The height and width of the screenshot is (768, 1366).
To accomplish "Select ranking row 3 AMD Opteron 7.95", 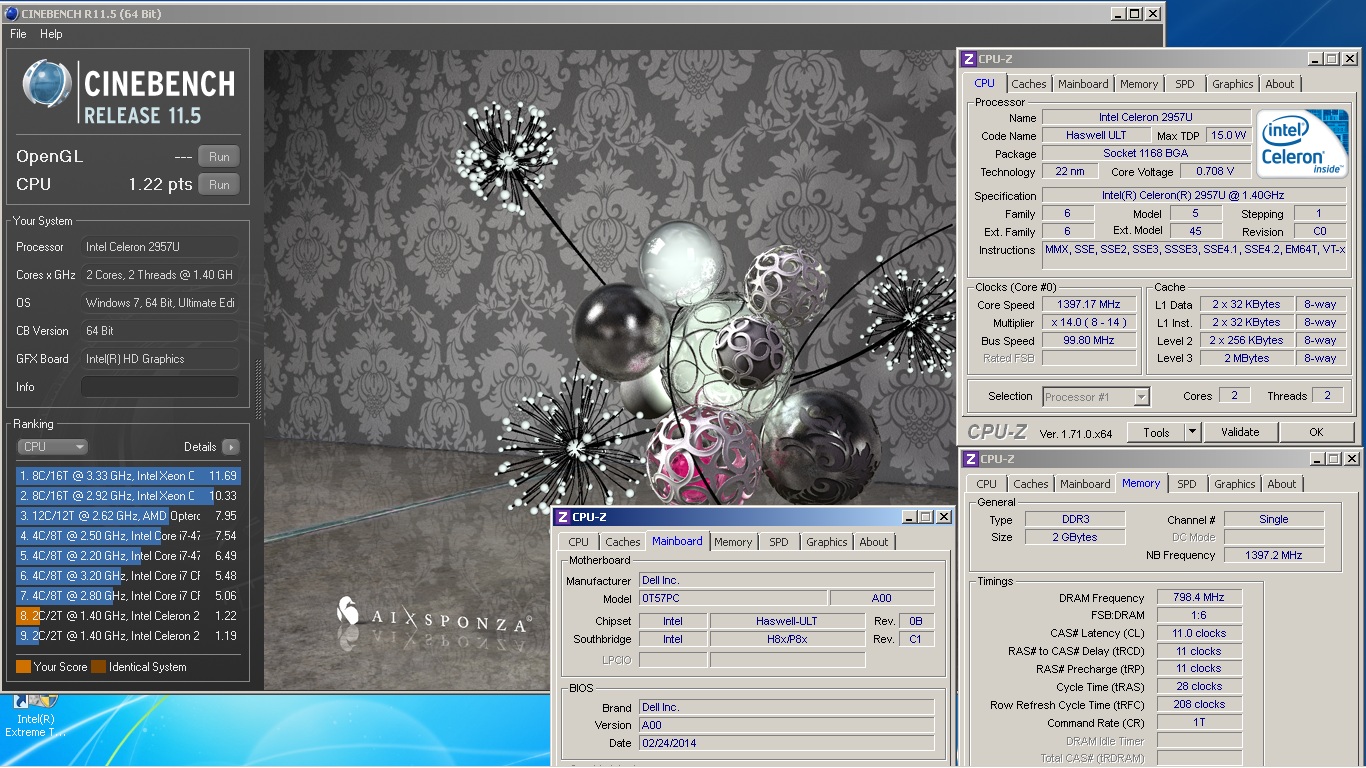I will pos(128,516).
